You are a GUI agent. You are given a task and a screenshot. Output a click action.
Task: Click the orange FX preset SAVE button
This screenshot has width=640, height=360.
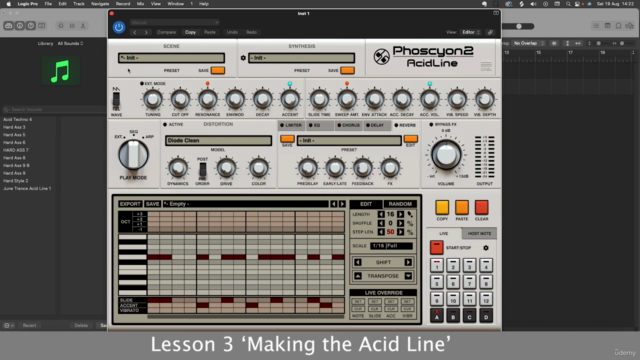(287, 139)
